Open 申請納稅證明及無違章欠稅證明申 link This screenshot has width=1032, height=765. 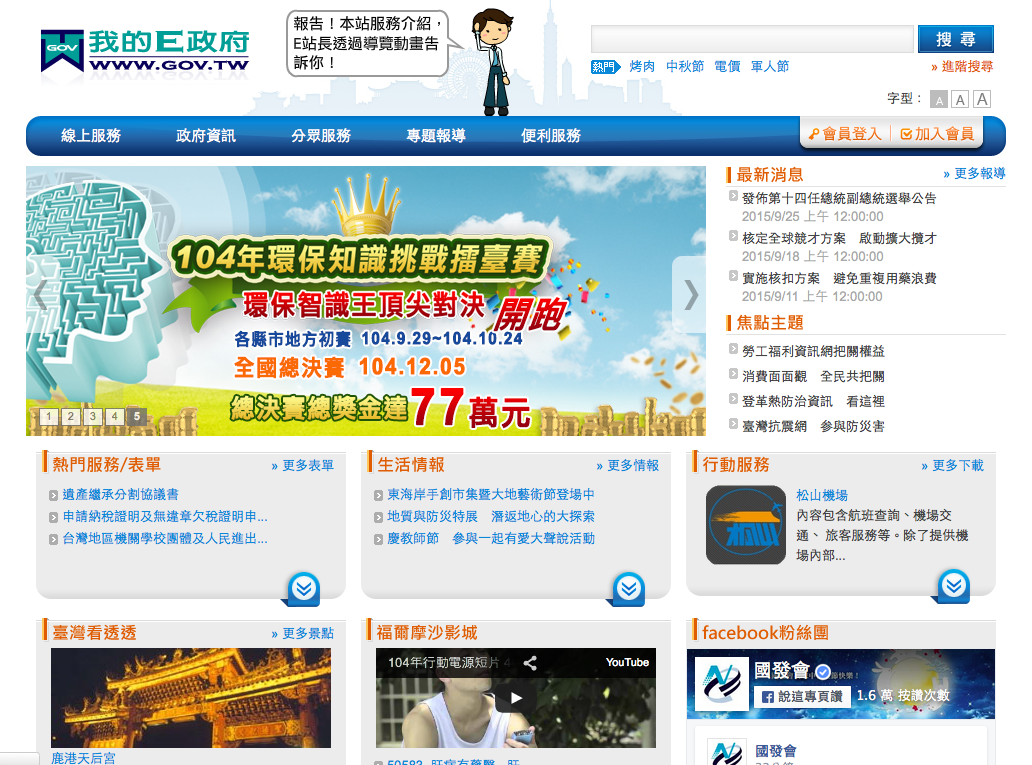click(165, 517)
